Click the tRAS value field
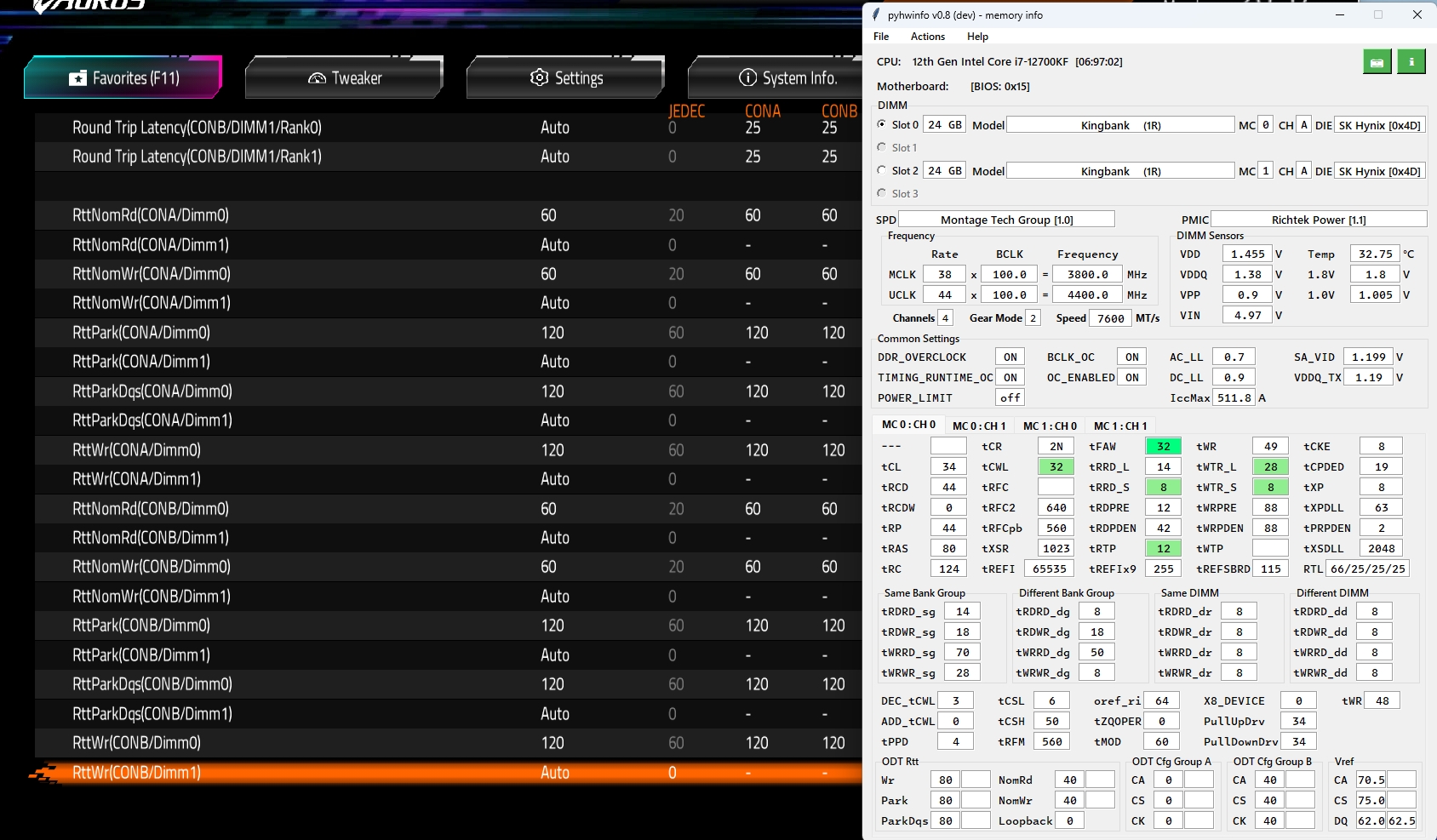Screen dimensions: 1437x840 948,548
